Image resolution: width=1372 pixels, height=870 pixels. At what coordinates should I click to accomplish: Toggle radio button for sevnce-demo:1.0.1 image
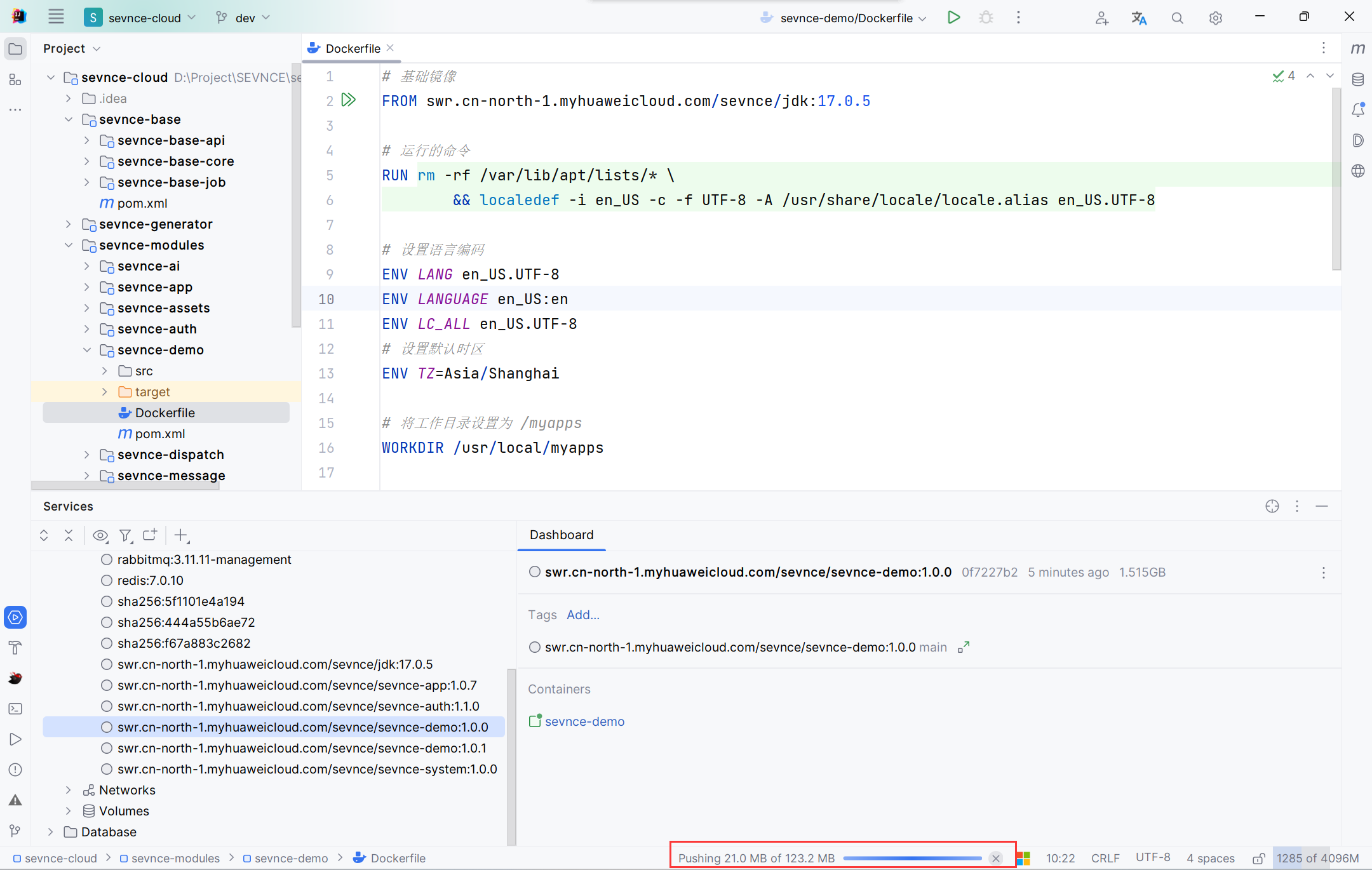107,747
